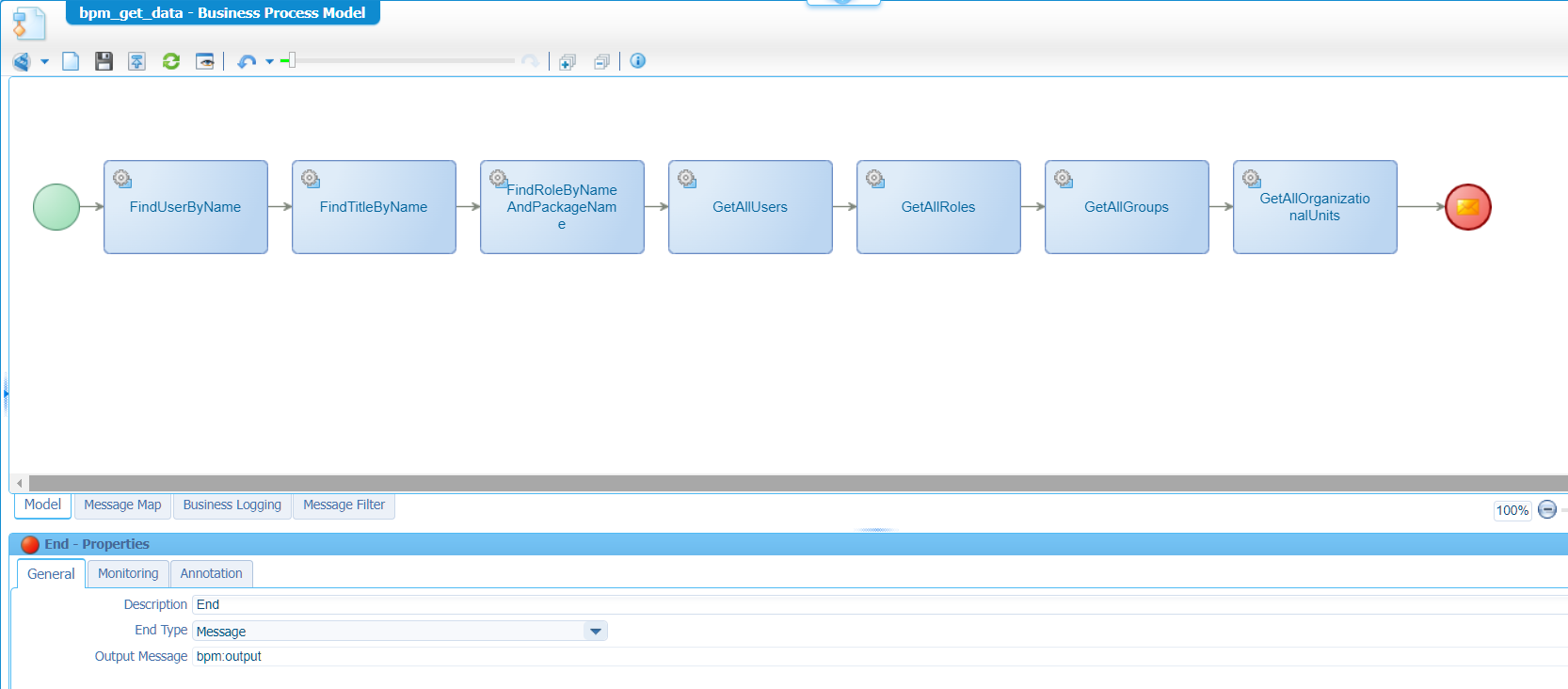This screenshot has width=1568, height=689.
Task: Click the bpm_get_data title tab
Action: coord(222,13)
